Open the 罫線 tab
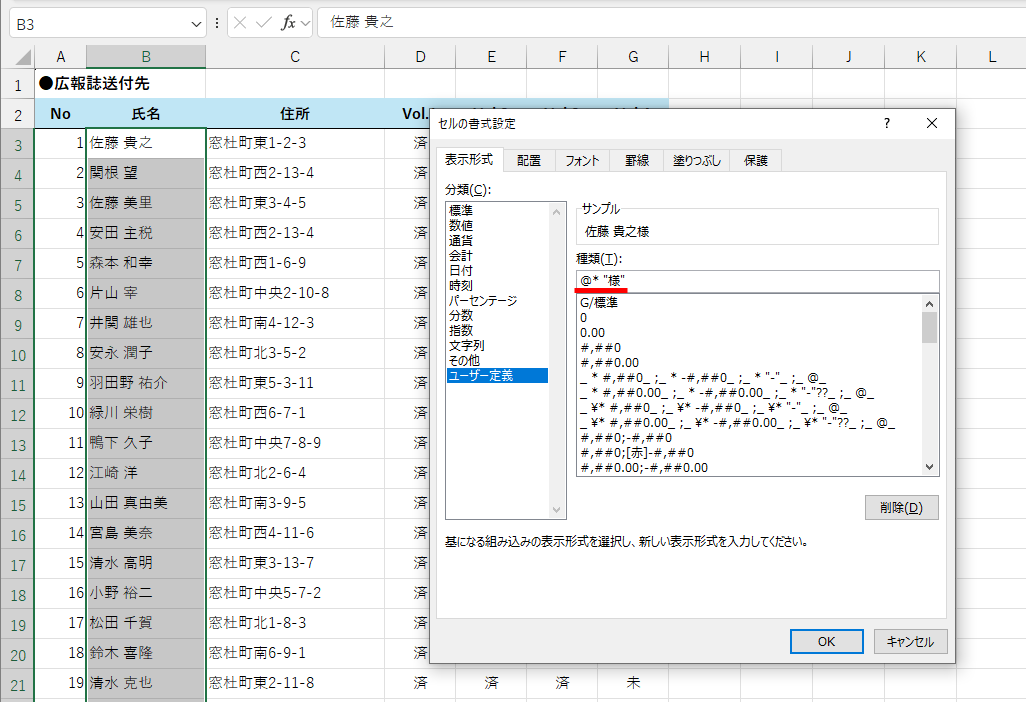Image resolution: width=1026 pixels, height=702 pixels. click(x=637, y=159)
